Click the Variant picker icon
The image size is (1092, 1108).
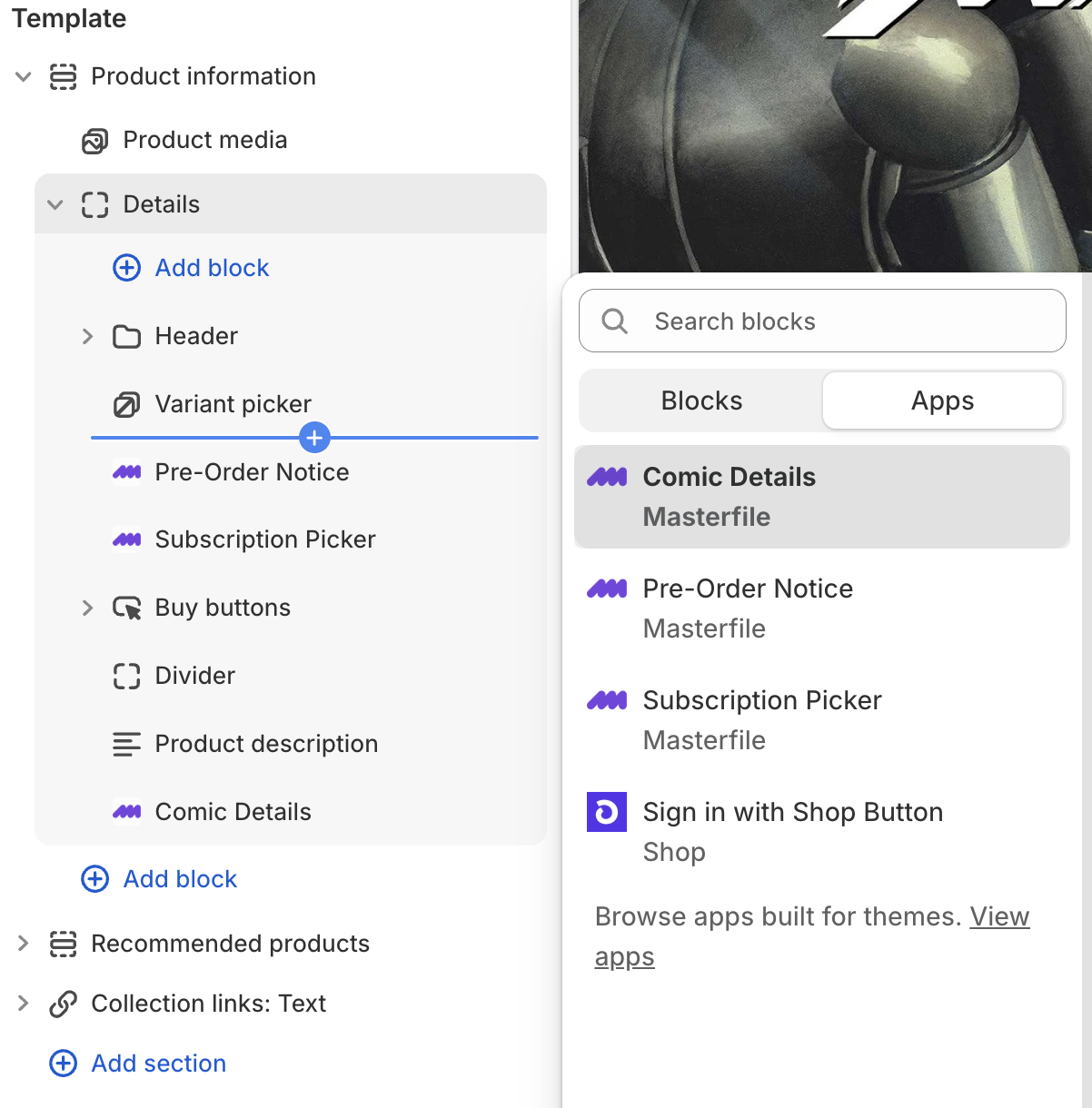126,404
